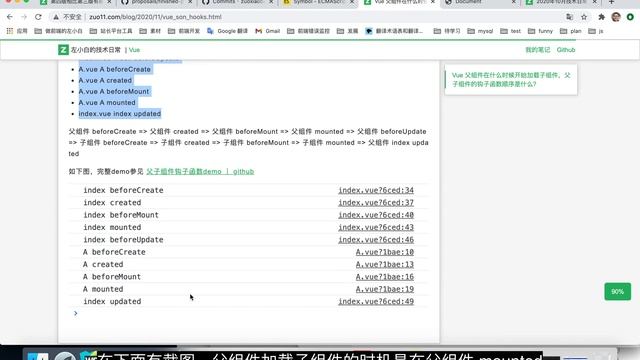Open source link A.vue?1bae:19
Viewport: 640px width, 360px height.
click(384, 289)
